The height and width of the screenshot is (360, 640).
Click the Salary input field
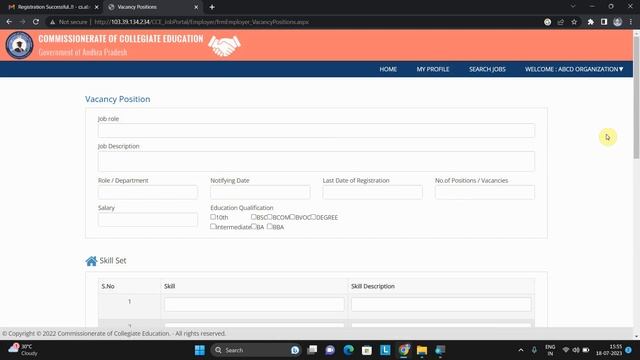pos(148,220)
